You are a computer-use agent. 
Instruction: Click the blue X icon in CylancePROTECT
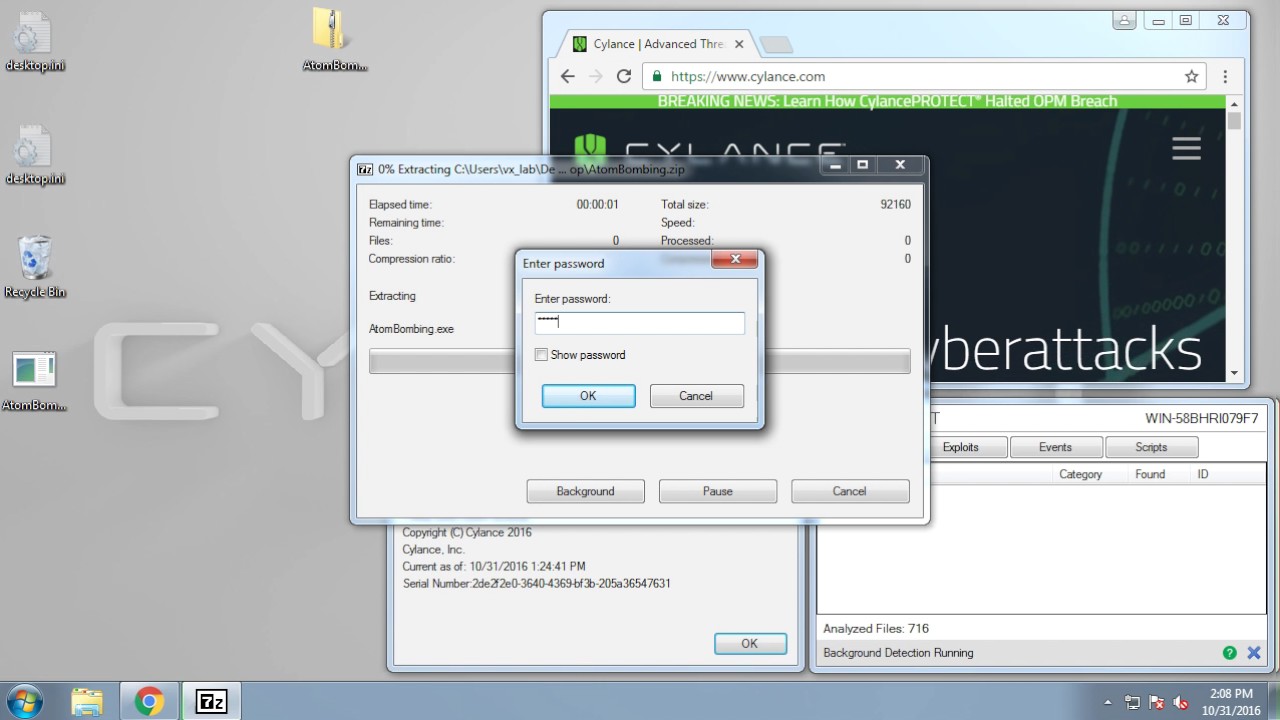[x=1254, y=653]
